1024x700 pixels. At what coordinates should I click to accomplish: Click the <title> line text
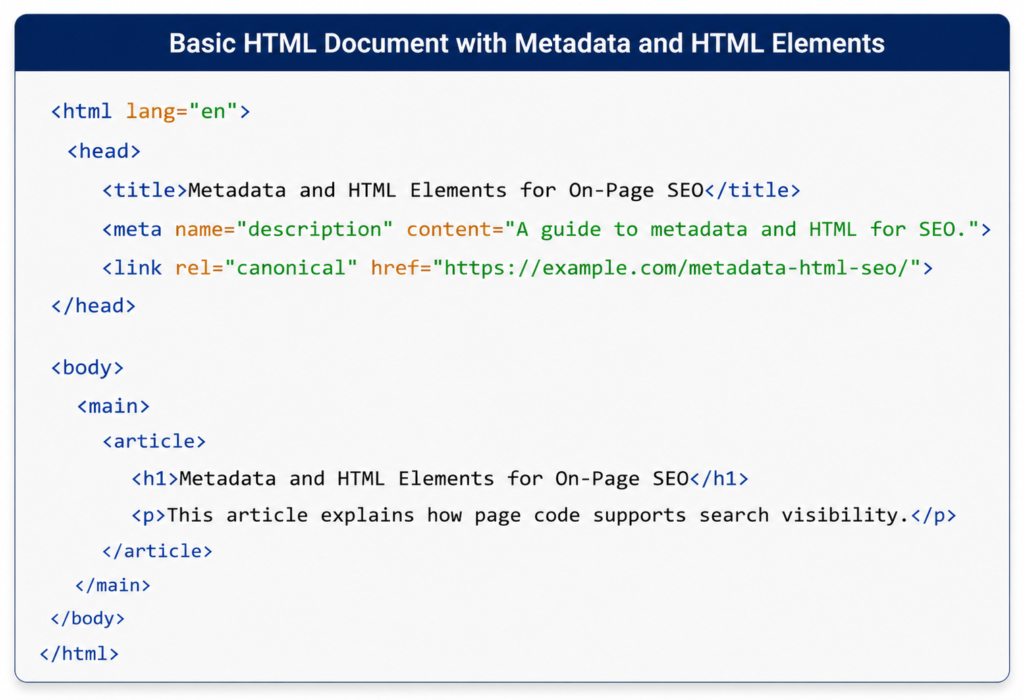451,191
